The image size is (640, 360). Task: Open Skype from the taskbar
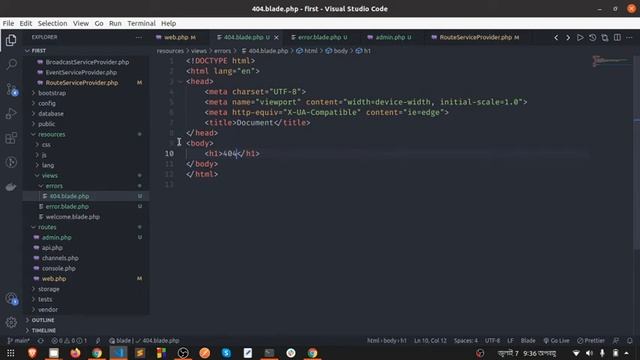point(226,353)
